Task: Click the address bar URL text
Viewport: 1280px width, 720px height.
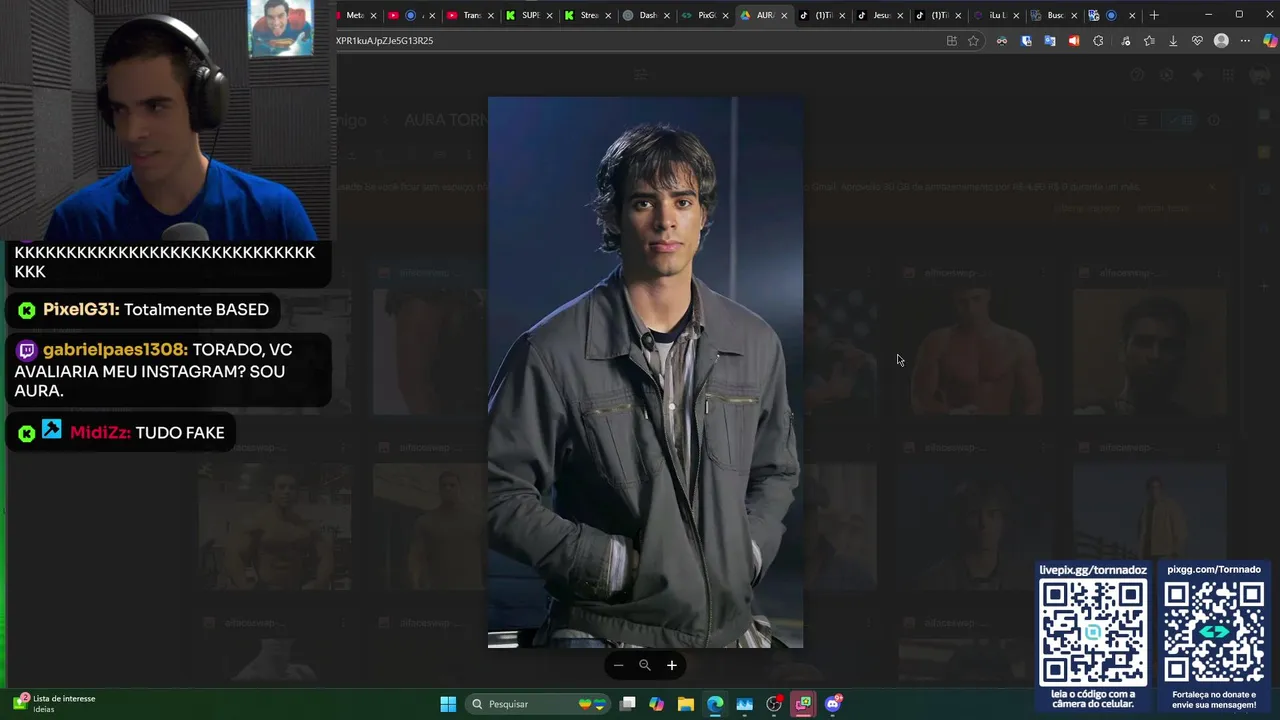Action: point(384,41)
